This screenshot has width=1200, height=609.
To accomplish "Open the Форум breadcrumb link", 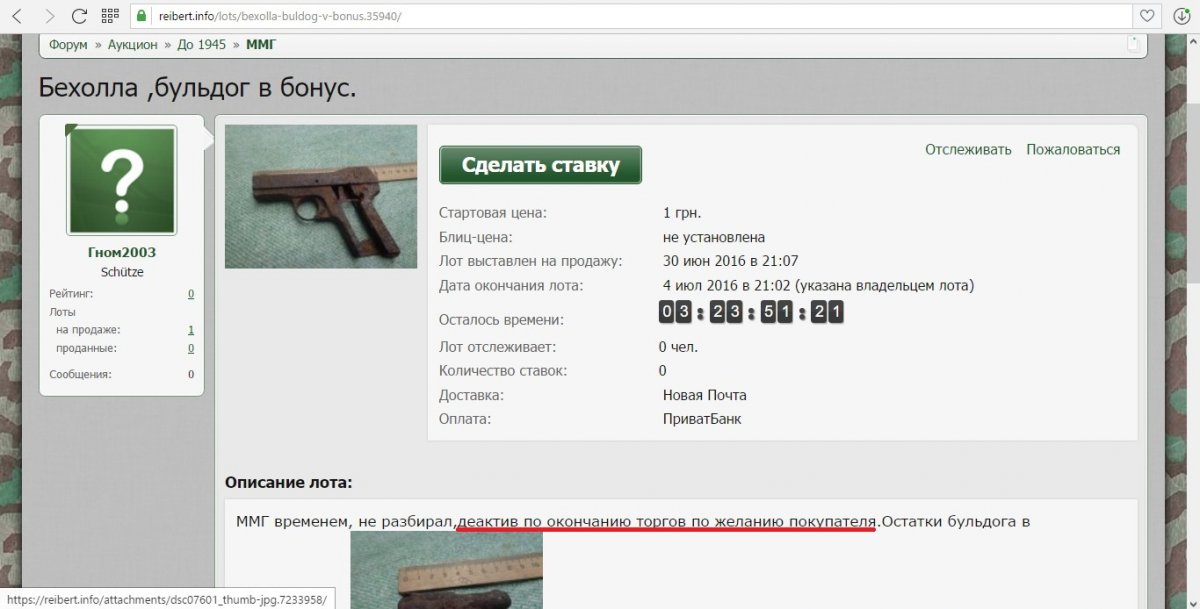I will tap(69, 45).
